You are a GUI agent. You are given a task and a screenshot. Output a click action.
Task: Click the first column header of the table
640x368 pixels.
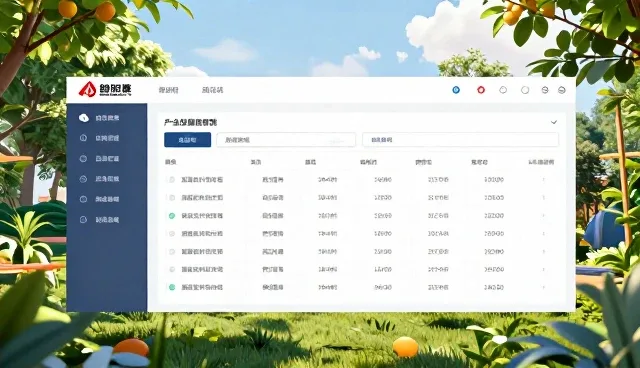[x=170, y=162]
